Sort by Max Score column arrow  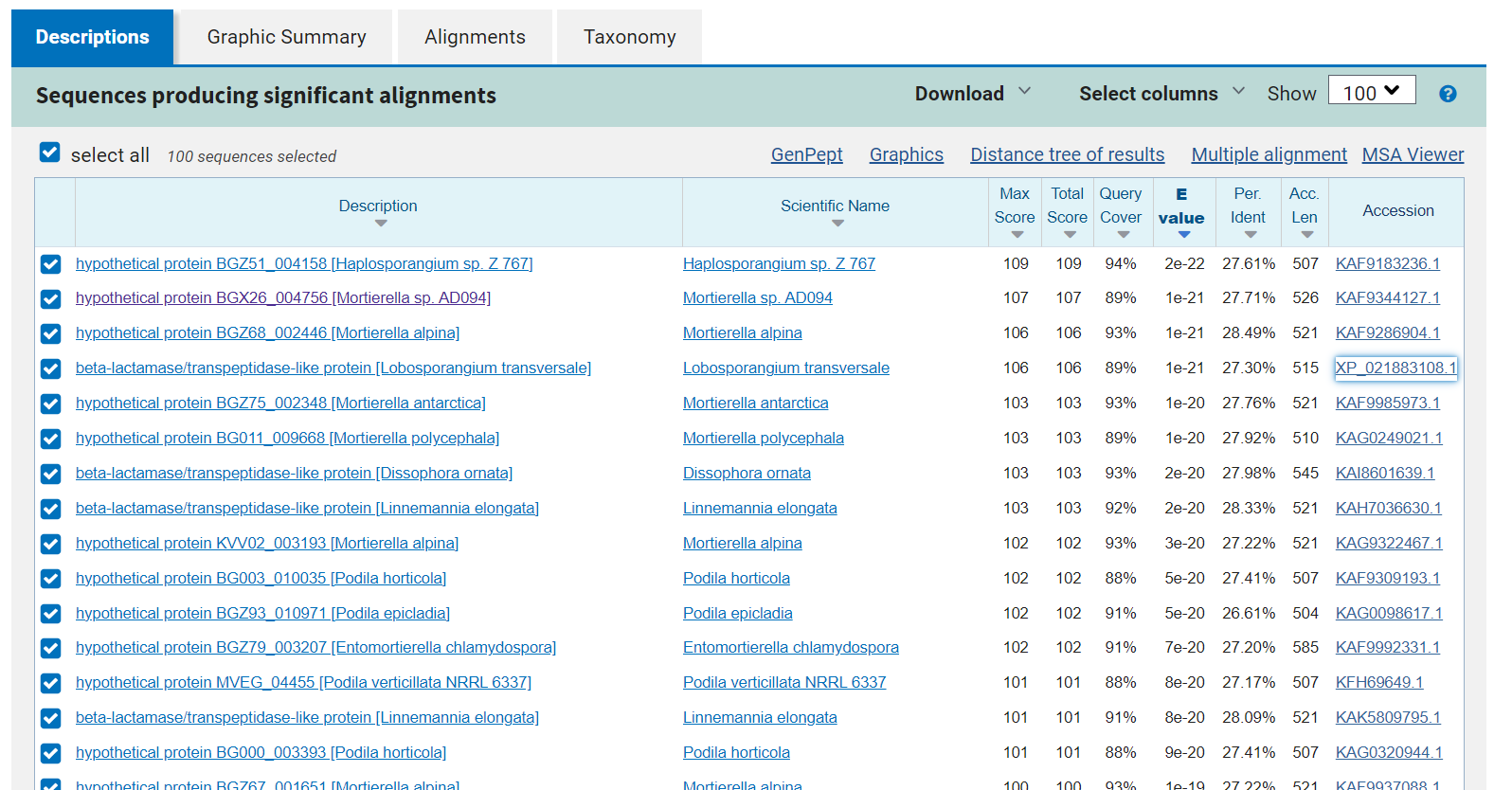click(x=1017, y=235)
